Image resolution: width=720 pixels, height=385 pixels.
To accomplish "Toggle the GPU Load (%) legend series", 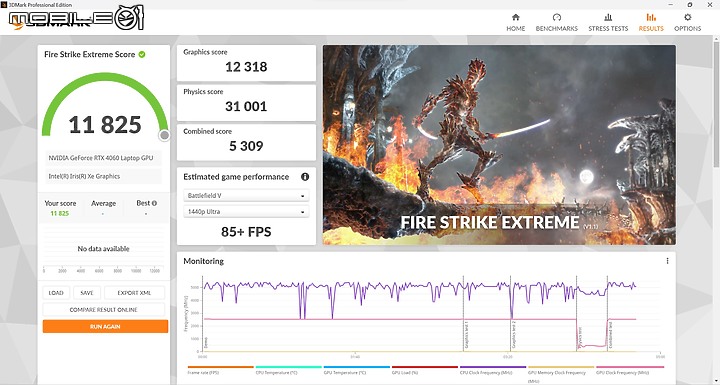I will 424,370.
